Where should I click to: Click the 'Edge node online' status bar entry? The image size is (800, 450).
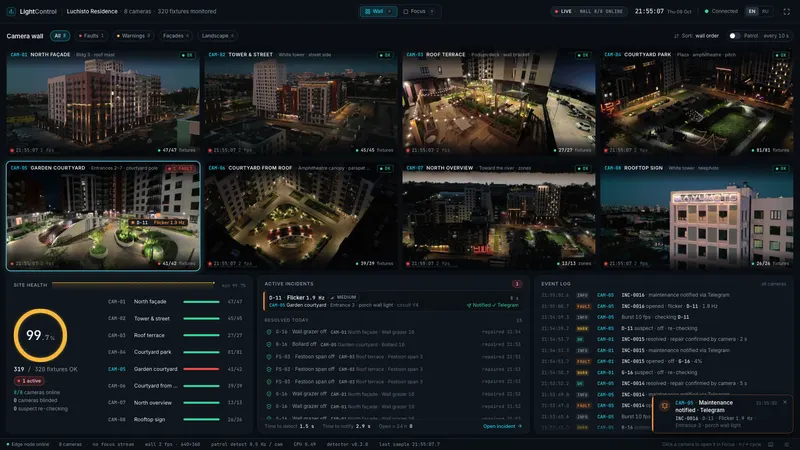(28, 444)
